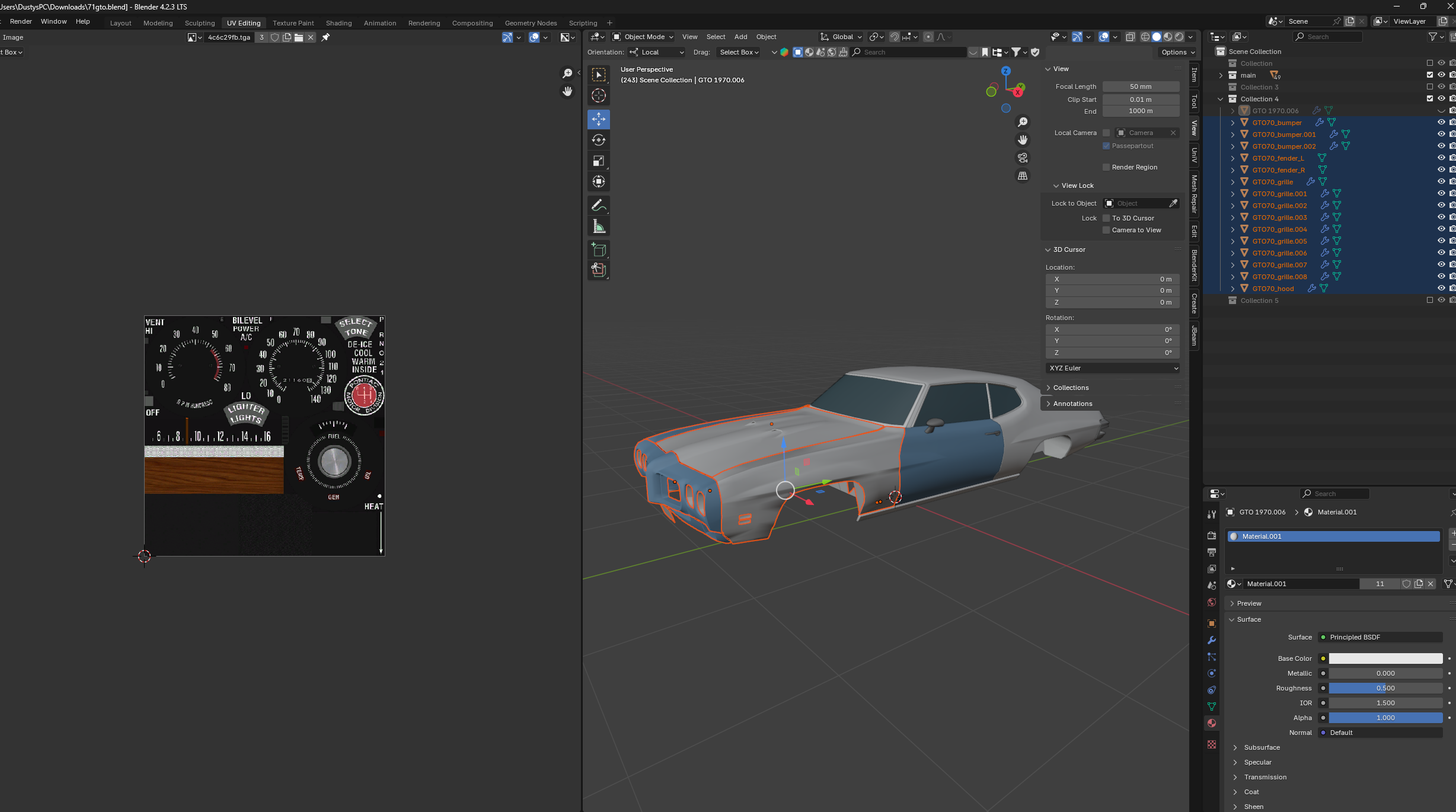
Task: Select the Transform tool
Action: 599,181
